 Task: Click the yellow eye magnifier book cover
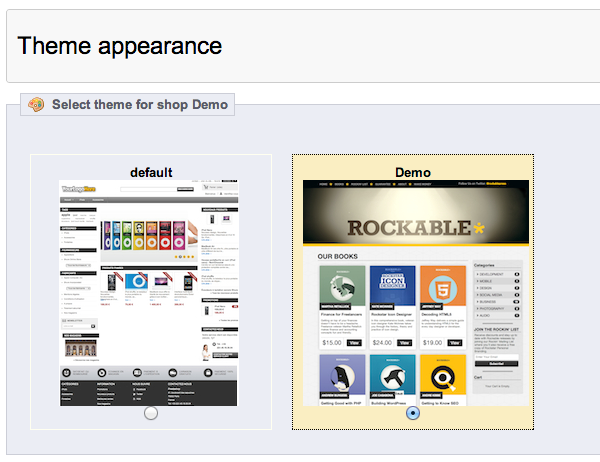pyautogui.click(x=443, y=376)
